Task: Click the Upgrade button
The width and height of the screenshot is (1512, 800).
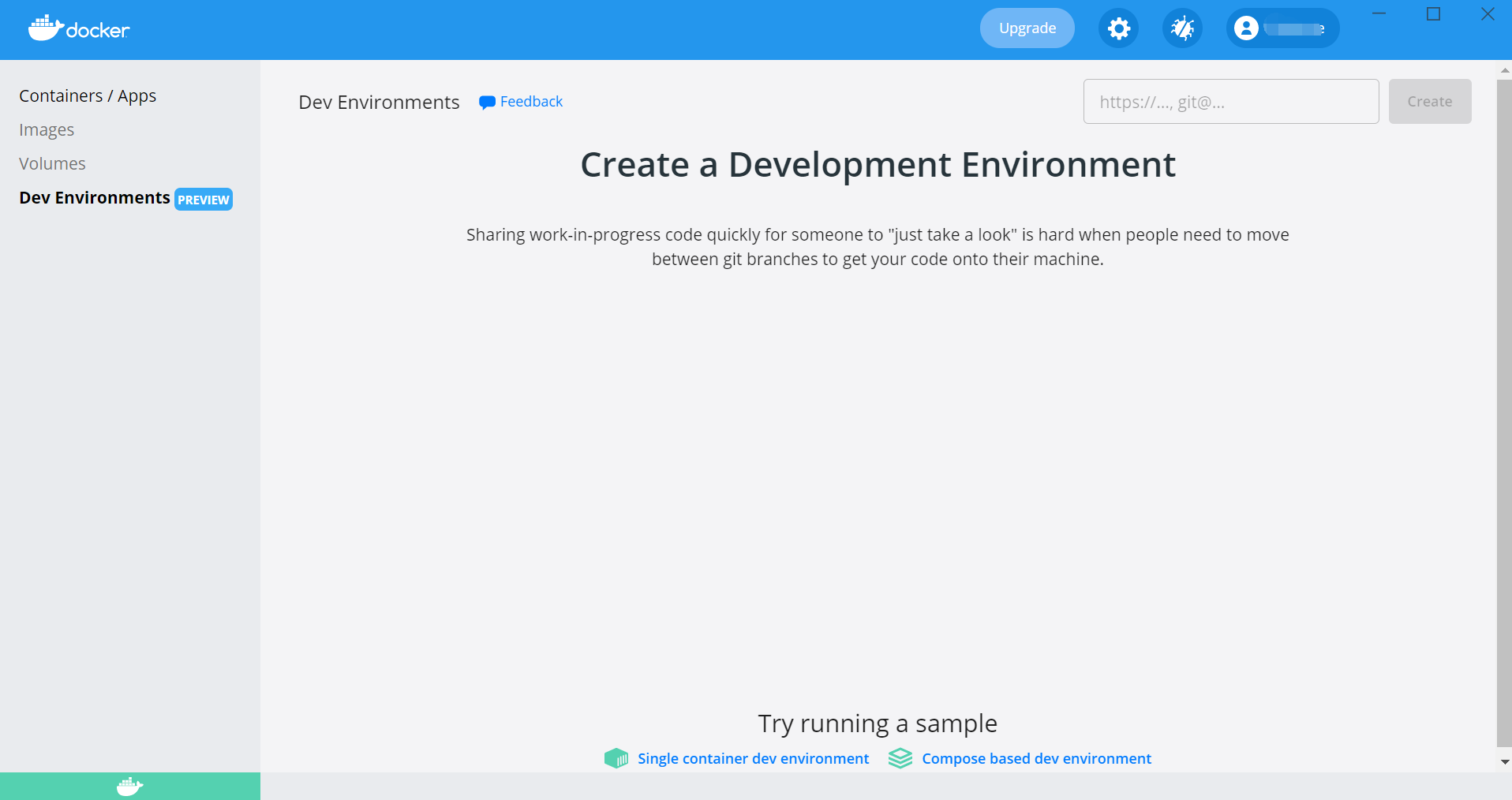Action: (1027, 28)
